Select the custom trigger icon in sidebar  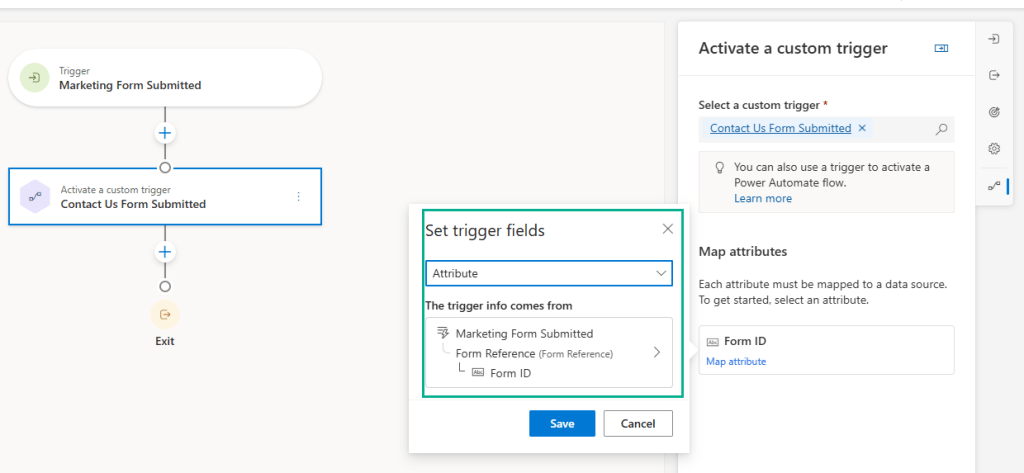pyautogui.click(x=994, y=186)
